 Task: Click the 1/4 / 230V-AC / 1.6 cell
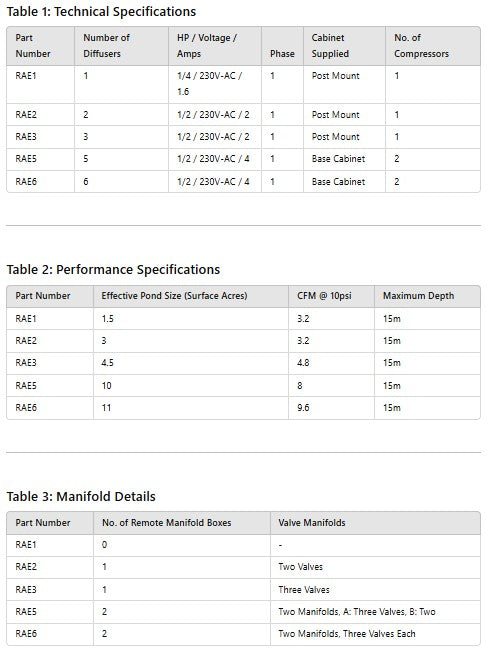click(x=209, y=84)
